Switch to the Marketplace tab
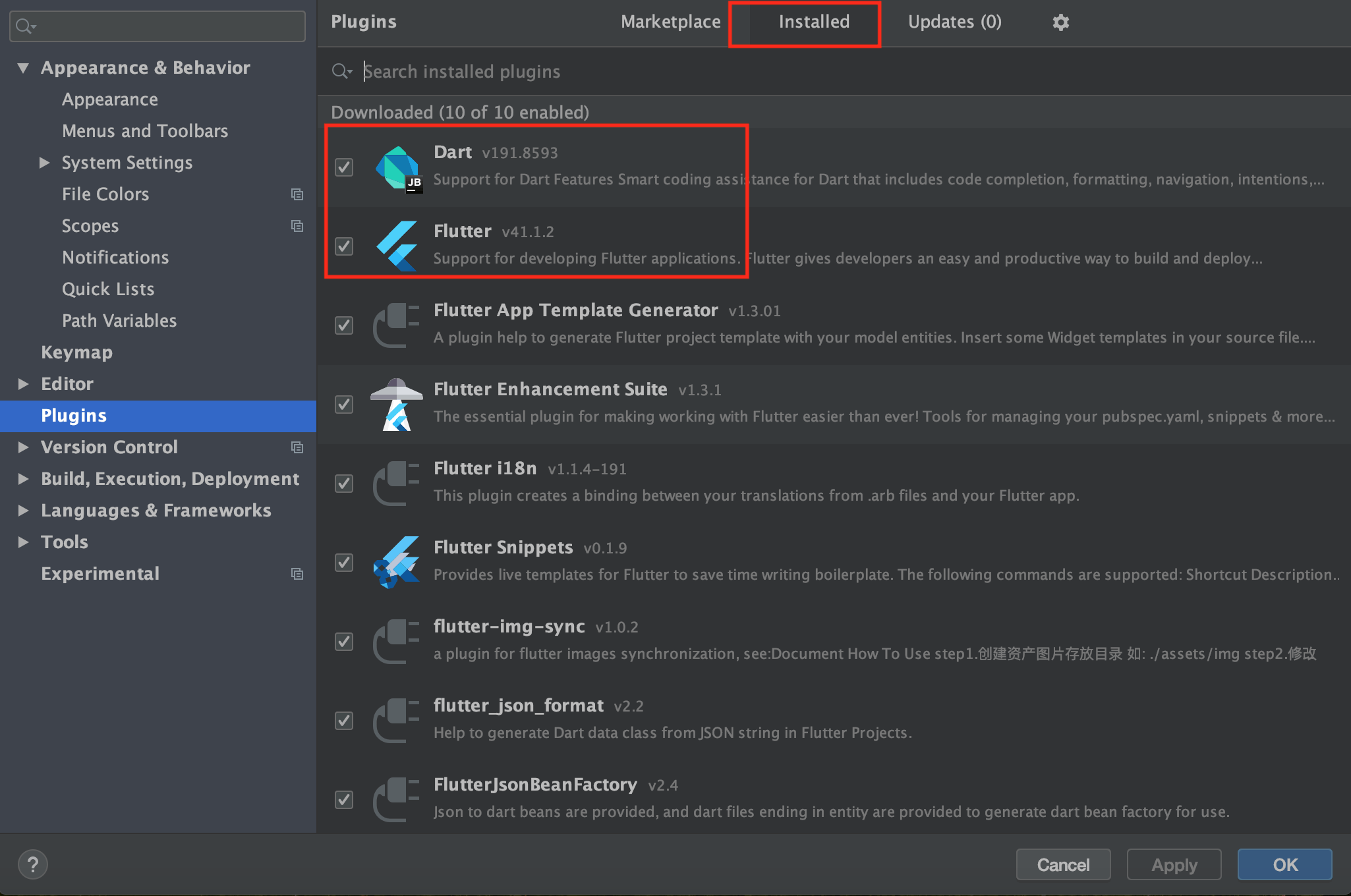Screen dimensions: 1351x896 point(670,22)
